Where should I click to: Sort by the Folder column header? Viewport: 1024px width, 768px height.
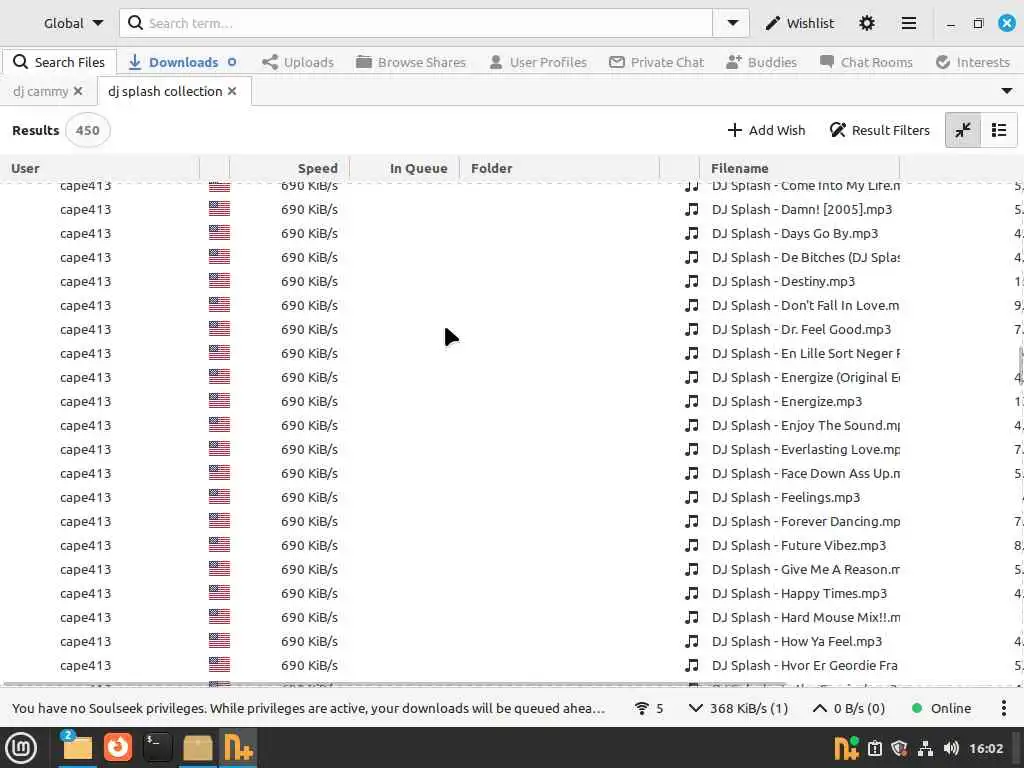[x=559, y=168]
